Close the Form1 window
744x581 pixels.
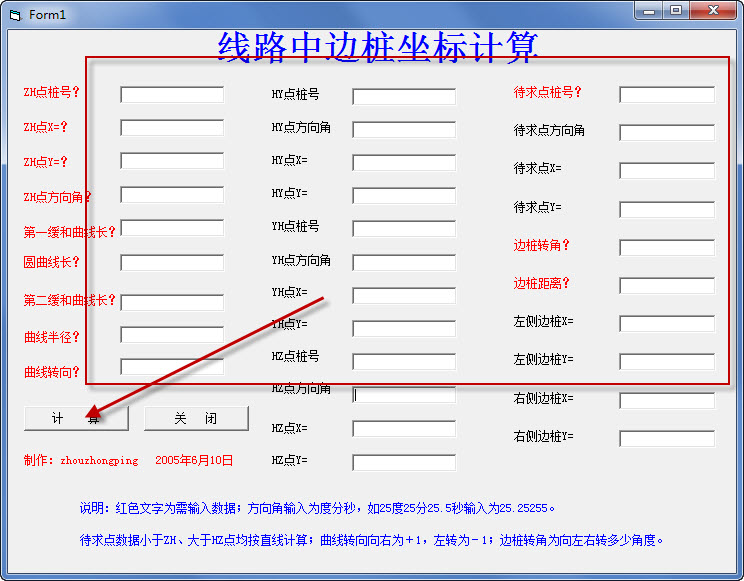click(712, 10)
